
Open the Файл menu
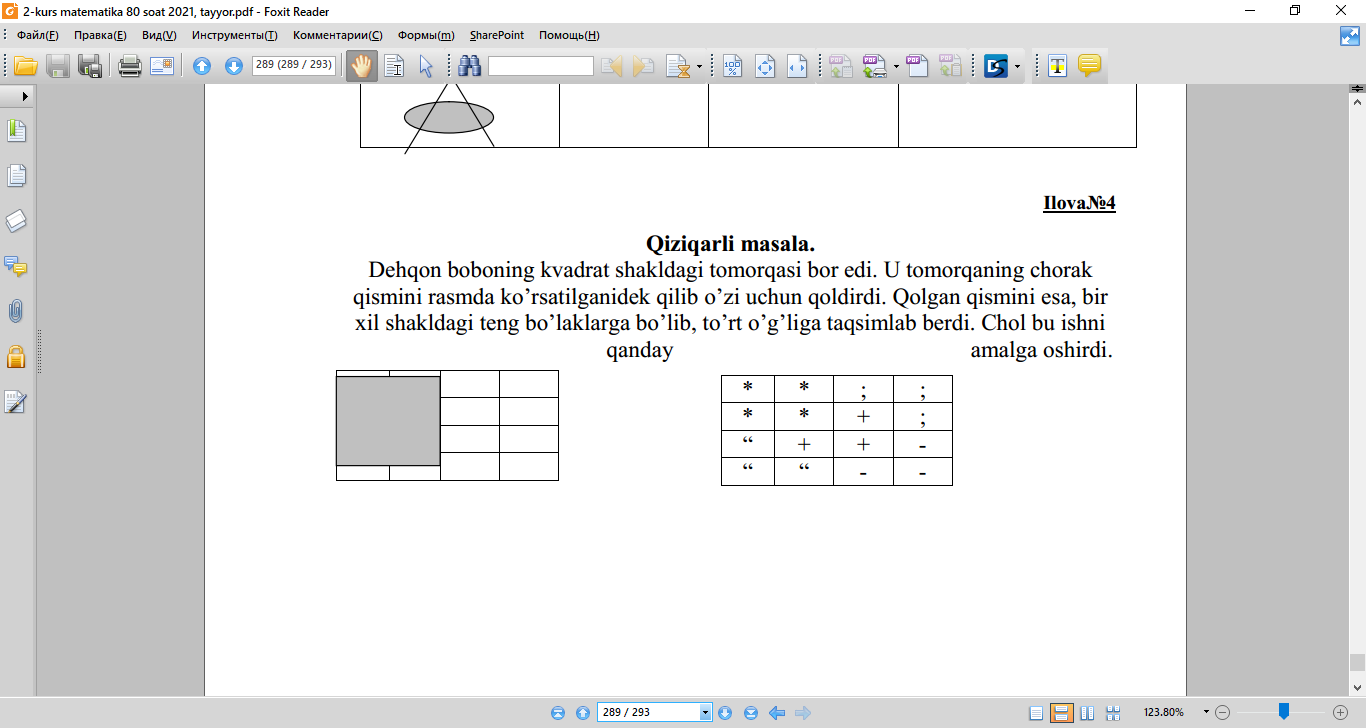[38, 35]
